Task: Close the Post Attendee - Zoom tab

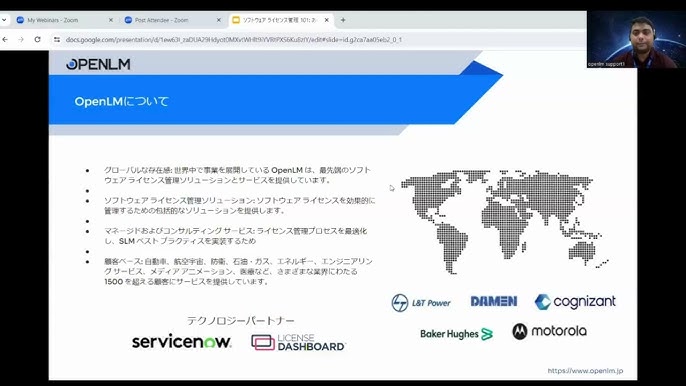Action: pos(219,20)
